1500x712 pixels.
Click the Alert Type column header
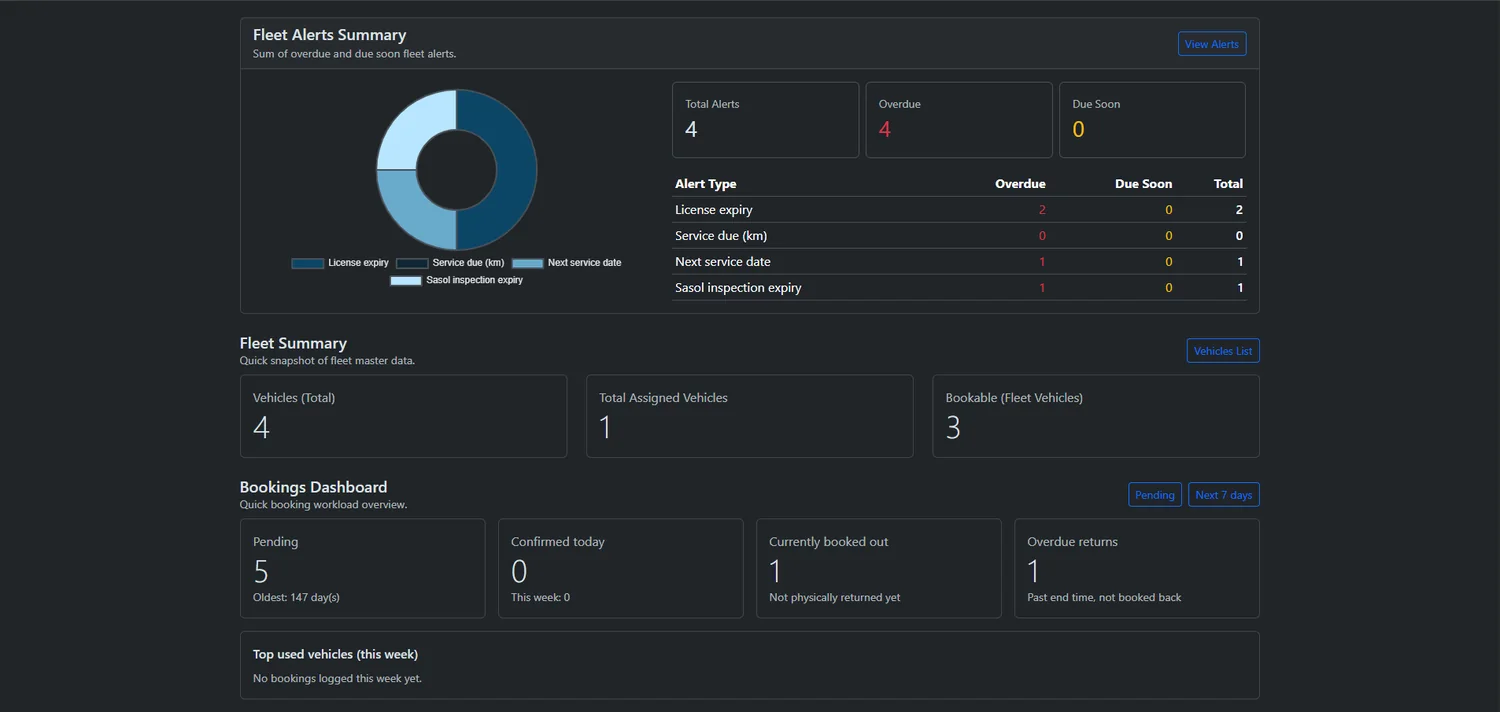705,184
